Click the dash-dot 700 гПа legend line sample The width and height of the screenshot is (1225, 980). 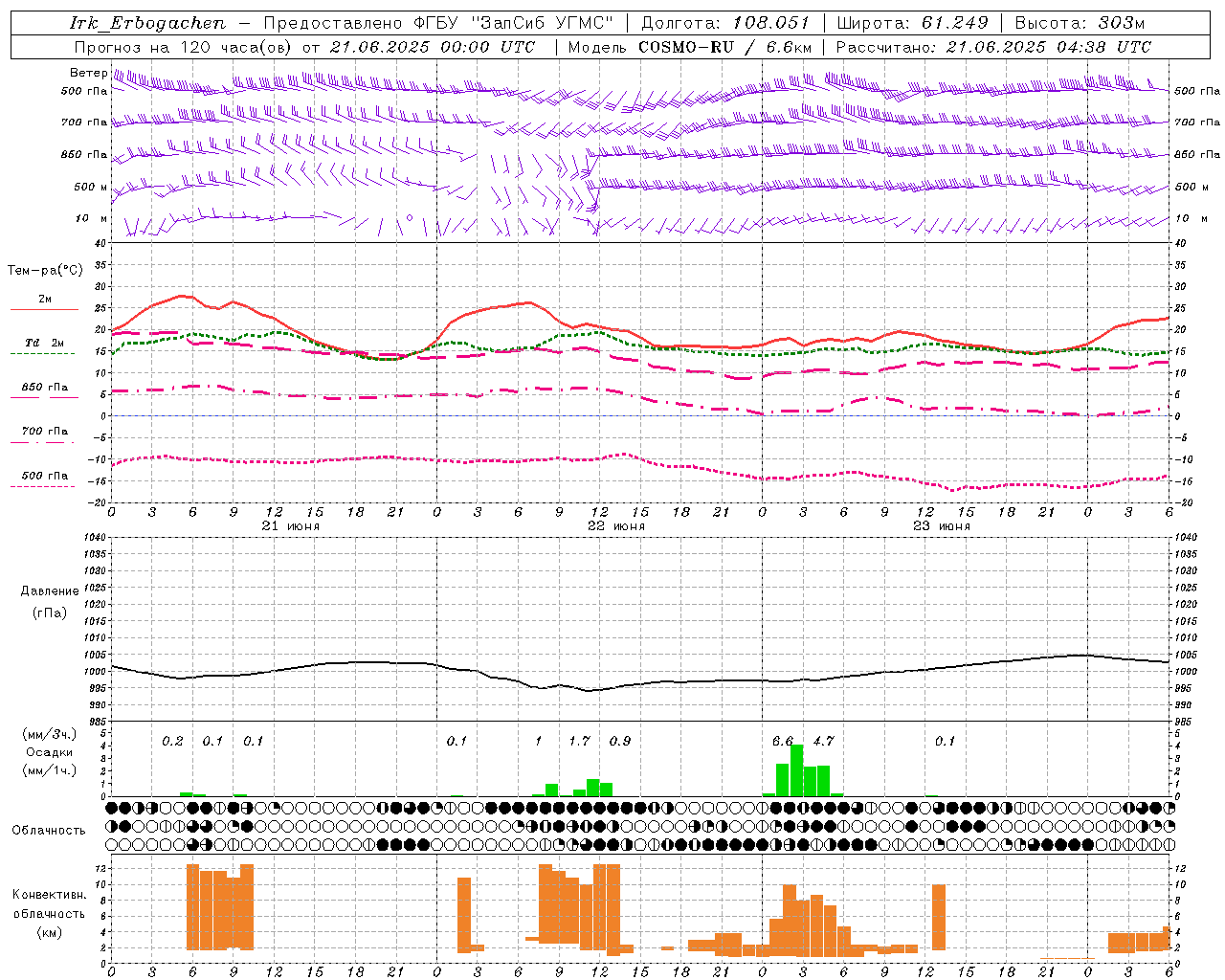(42, 442)
